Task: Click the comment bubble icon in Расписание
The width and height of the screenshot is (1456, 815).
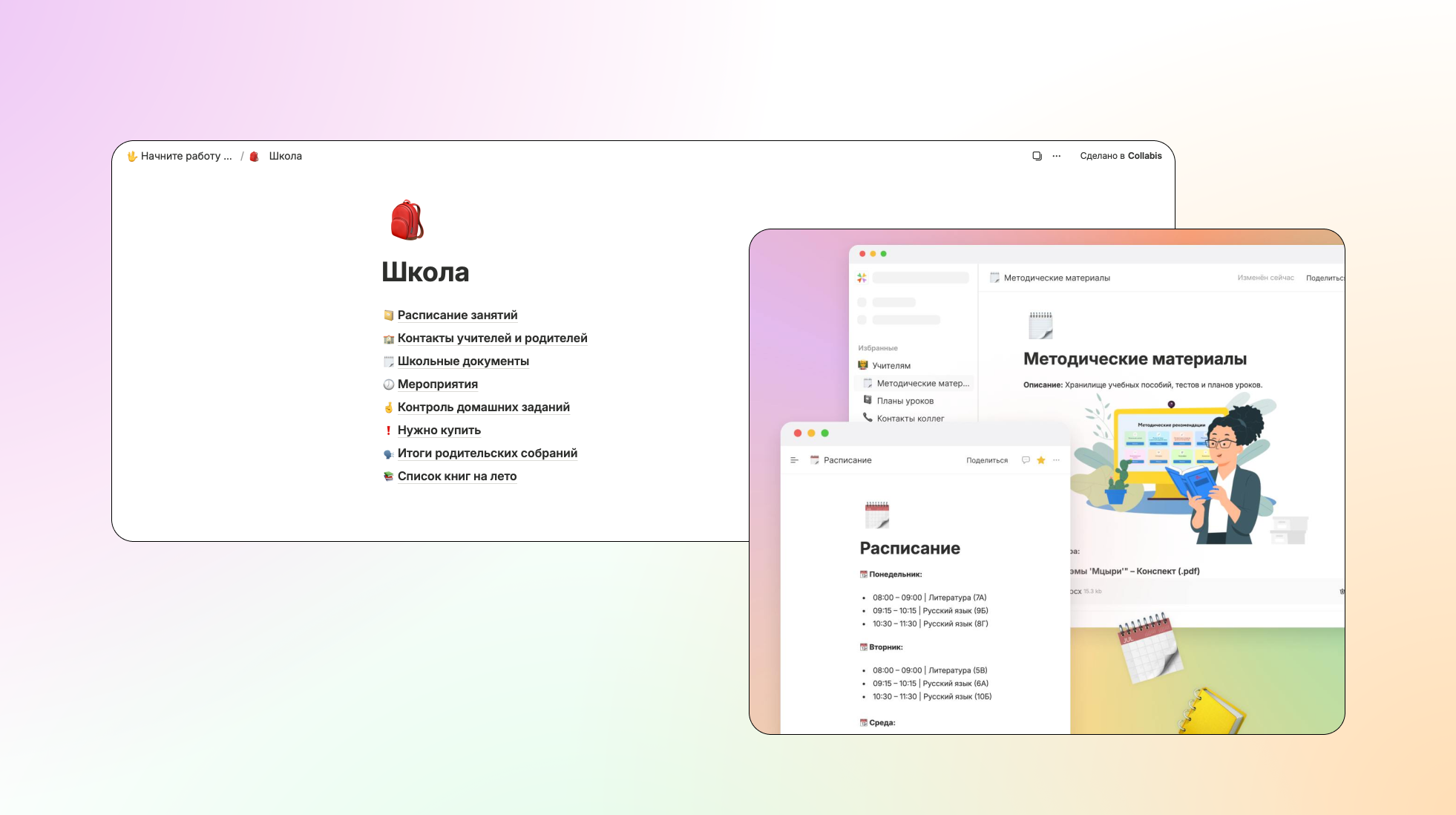Action: [x=1025, y=460]
